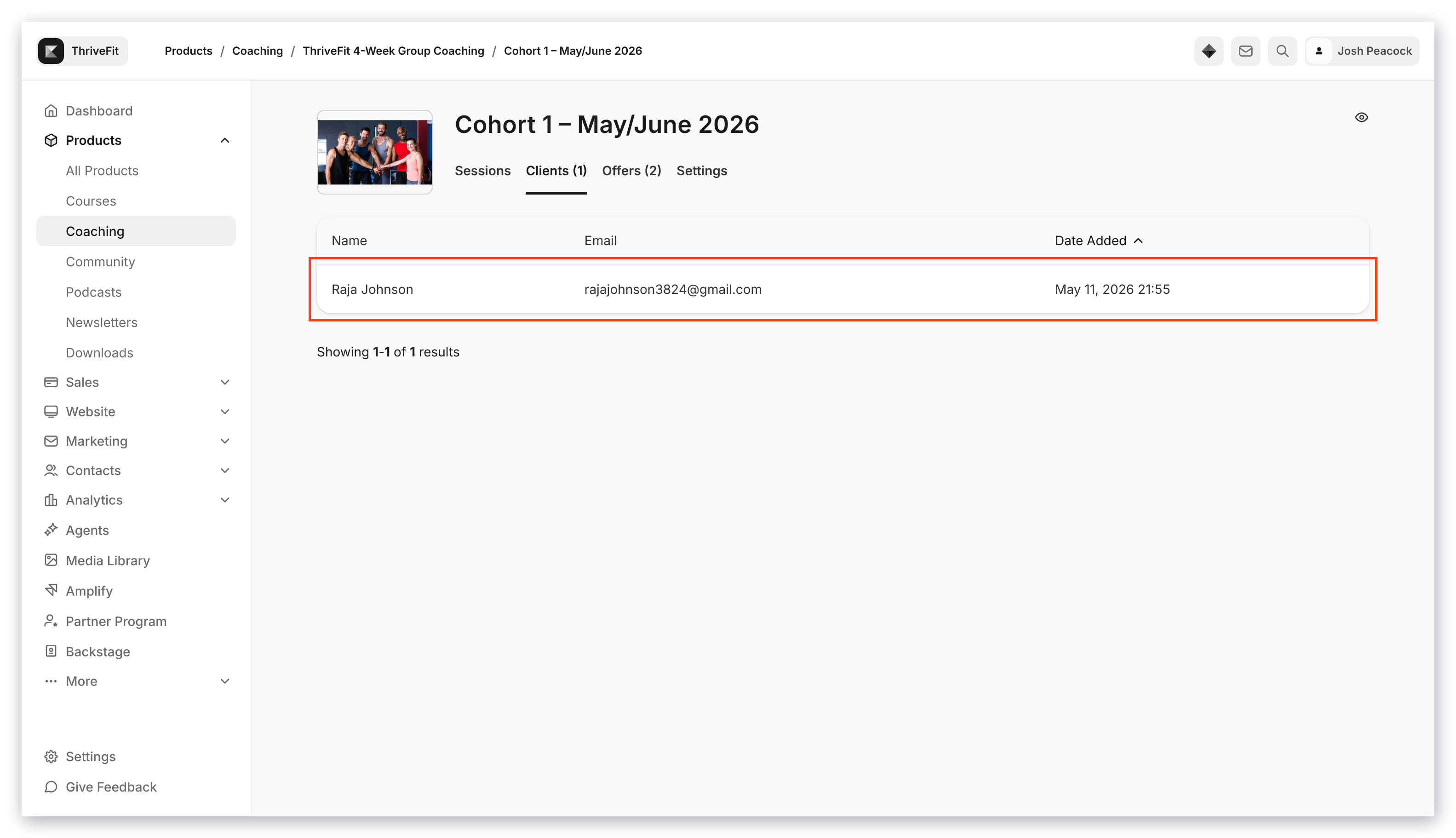Click Products breadcrumb link
Screen dimensions: 1456x838
[x=188, y=51]
